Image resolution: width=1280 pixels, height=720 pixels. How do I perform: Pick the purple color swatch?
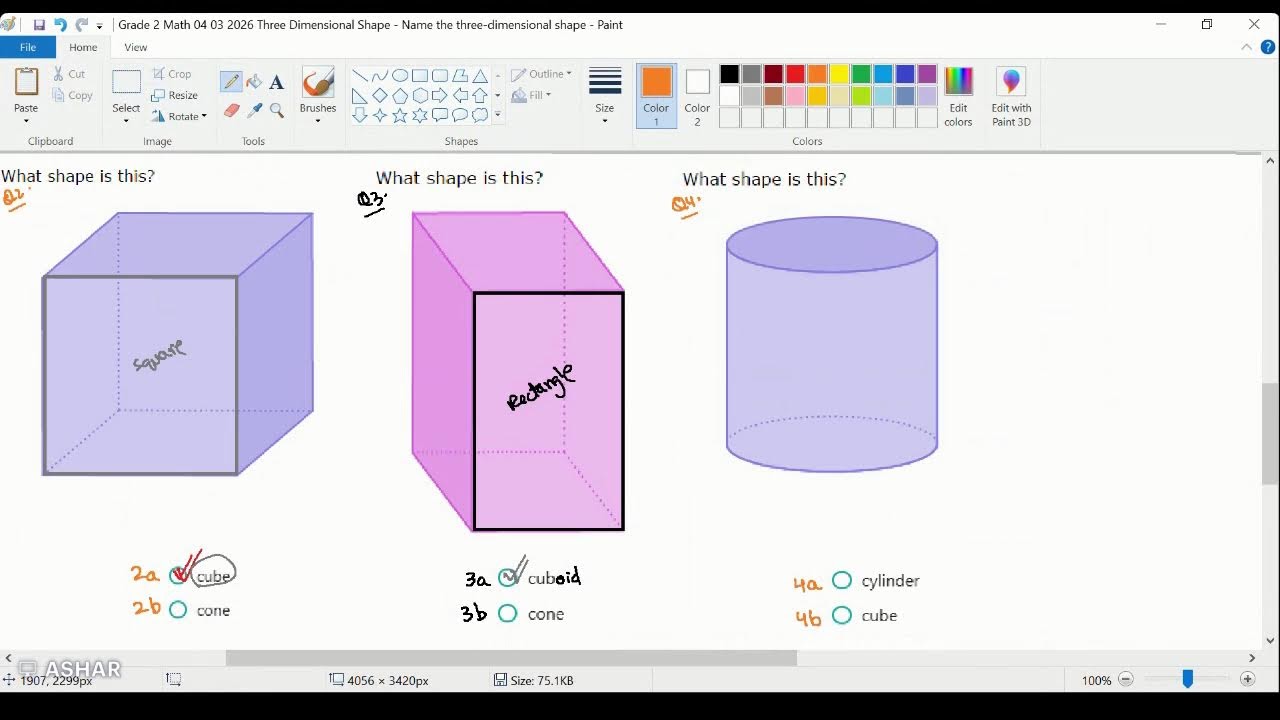(x=927, y=74)
